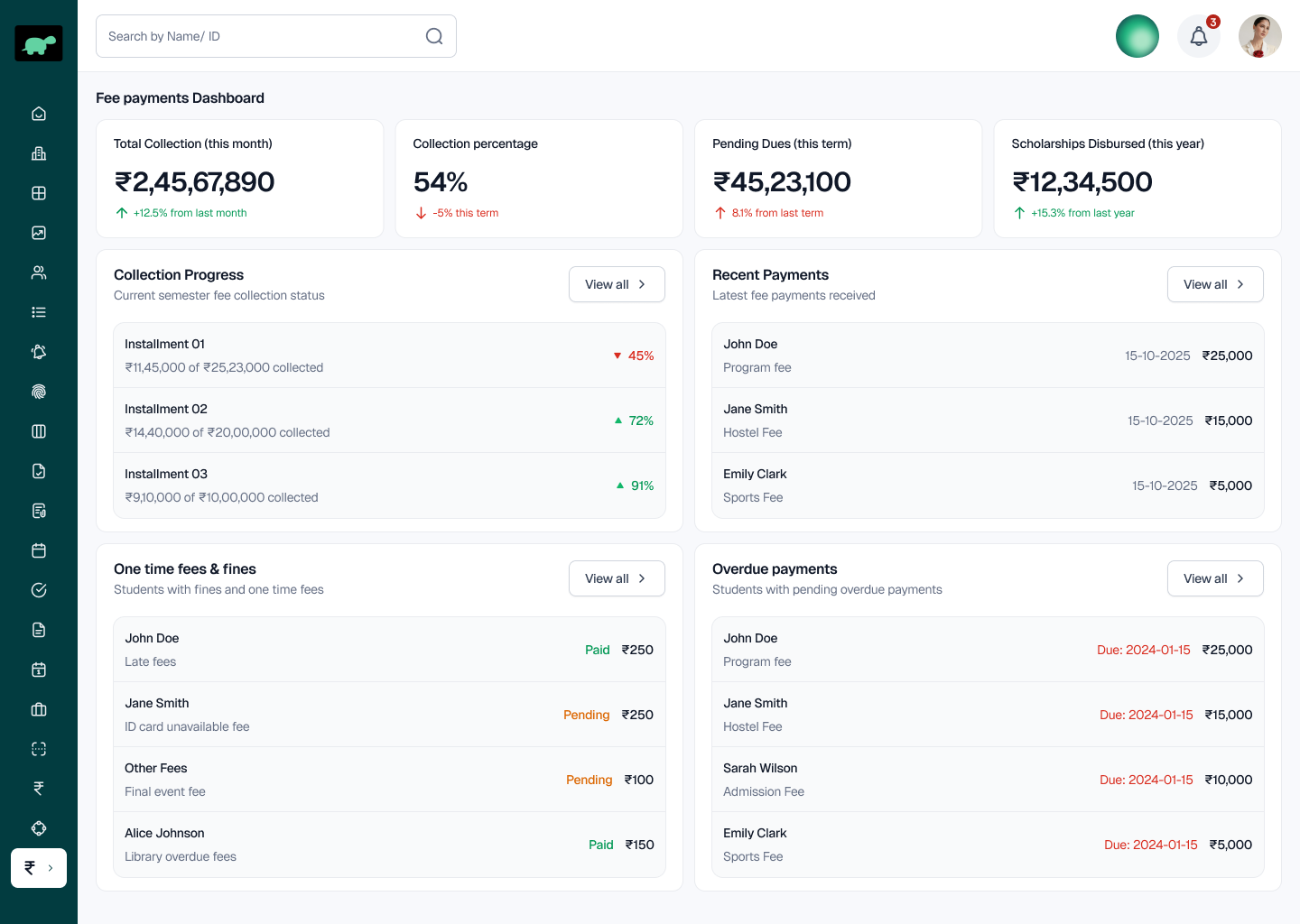This screenshot has width=1300, height=924.
Task: Collapse the expanded fee payments sidebar item
Action: point(38,867)
